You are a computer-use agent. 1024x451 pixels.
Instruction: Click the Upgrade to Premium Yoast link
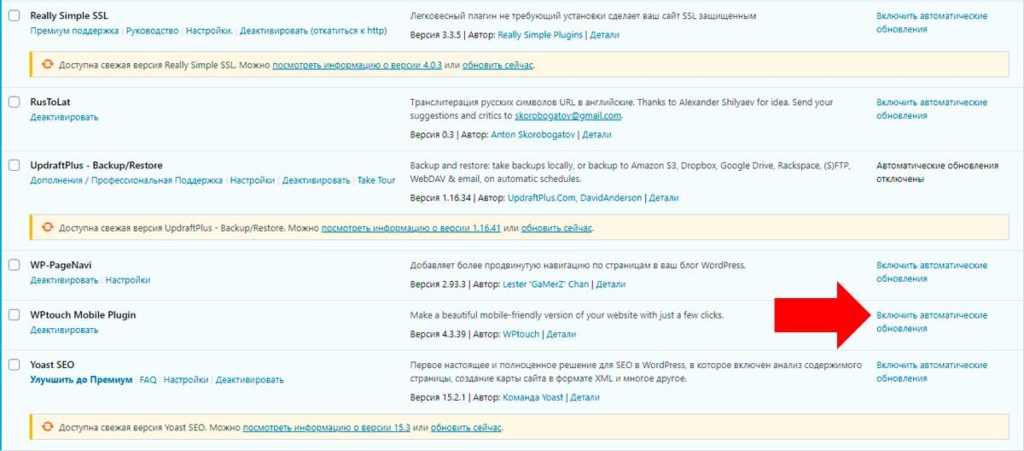(x=81, y=380)
